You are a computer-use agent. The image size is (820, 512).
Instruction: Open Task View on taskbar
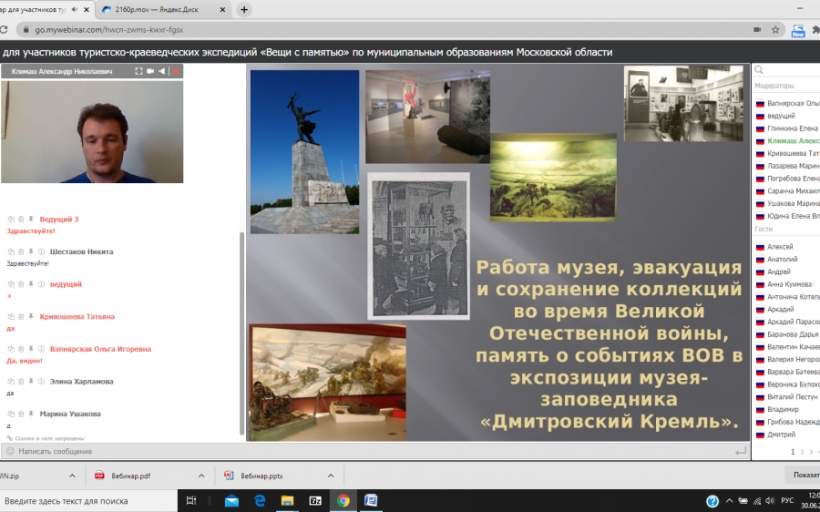(x=191, y=501)
